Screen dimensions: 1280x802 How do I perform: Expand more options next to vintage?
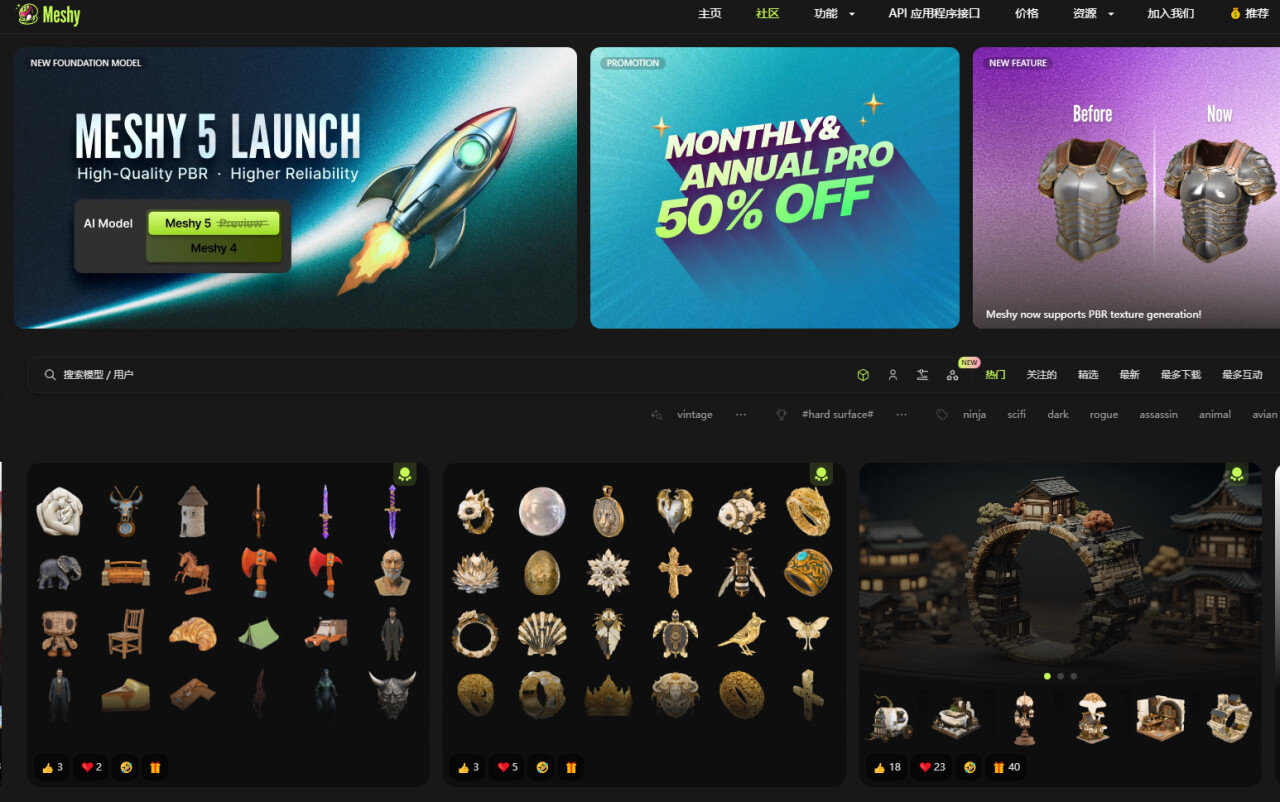tap(740, 415)
